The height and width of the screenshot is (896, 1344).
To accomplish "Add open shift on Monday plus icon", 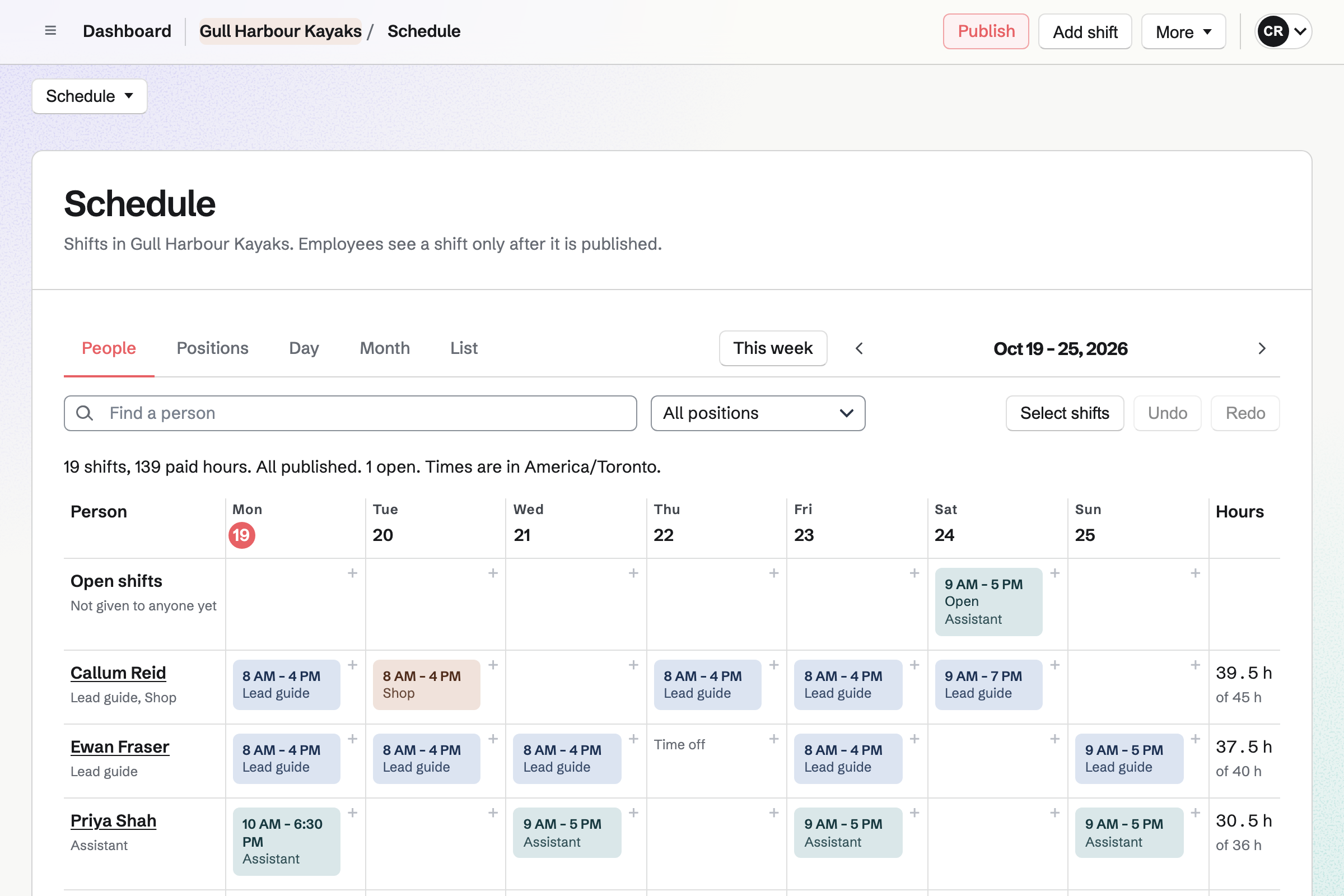I will (353, 573).
